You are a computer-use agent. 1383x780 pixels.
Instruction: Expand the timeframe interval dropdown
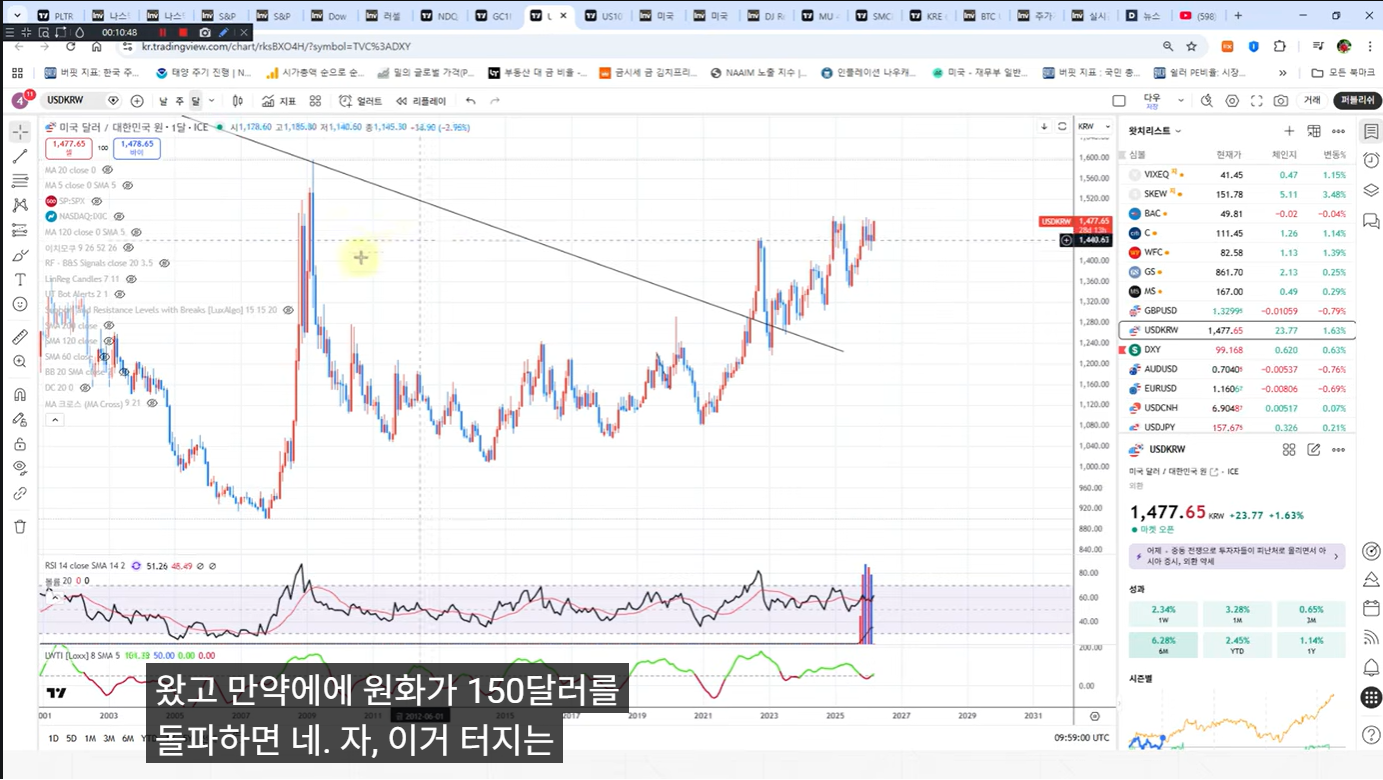(x=212, y=101)
